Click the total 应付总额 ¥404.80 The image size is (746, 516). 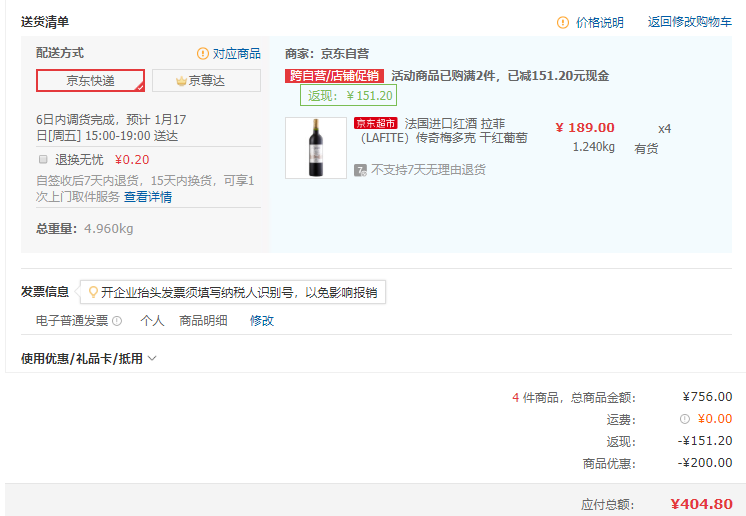coord(701,504)
